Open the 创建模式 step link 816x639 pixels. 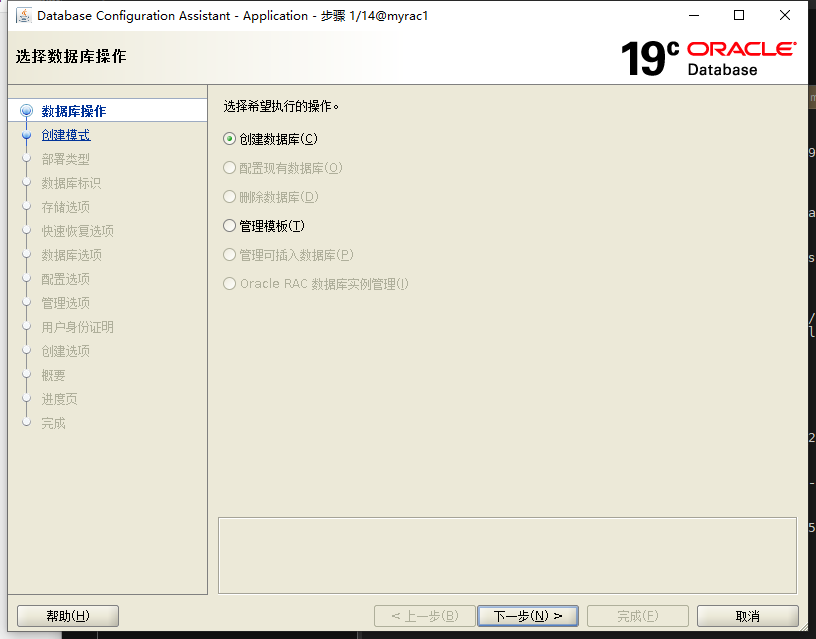click(66, 135)
